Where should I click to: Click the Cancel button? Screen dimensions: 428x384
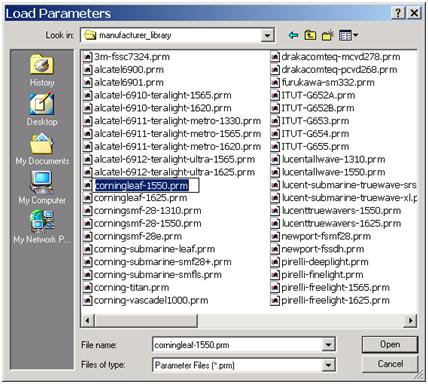[x=390, y=364]
